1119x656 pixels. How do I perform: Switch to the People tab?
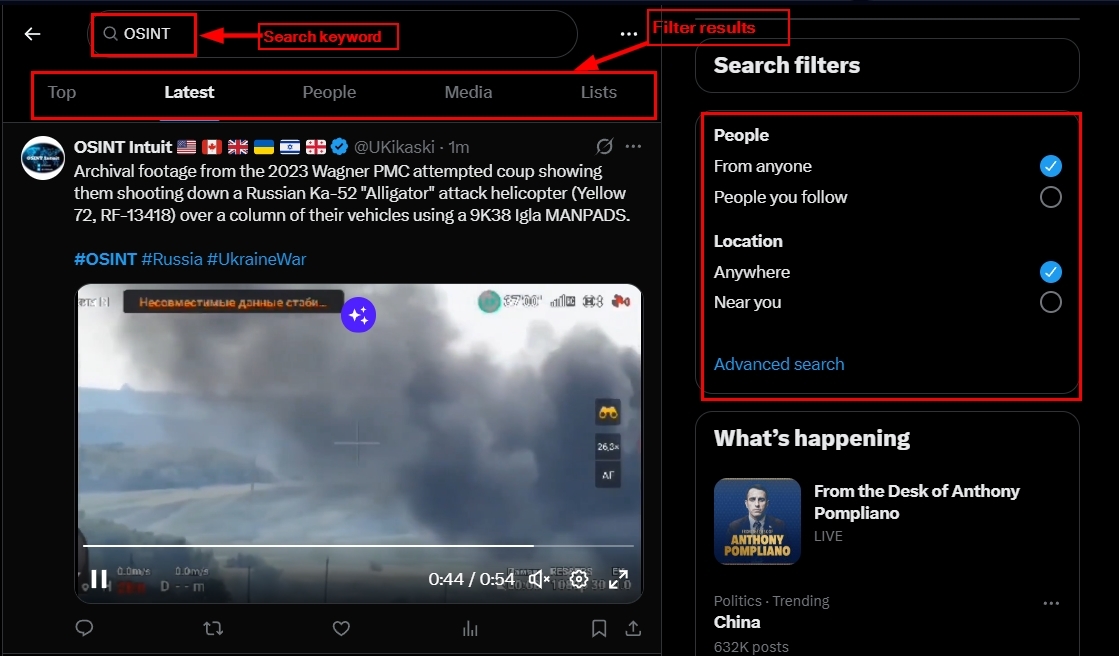[x=329, y=92]
